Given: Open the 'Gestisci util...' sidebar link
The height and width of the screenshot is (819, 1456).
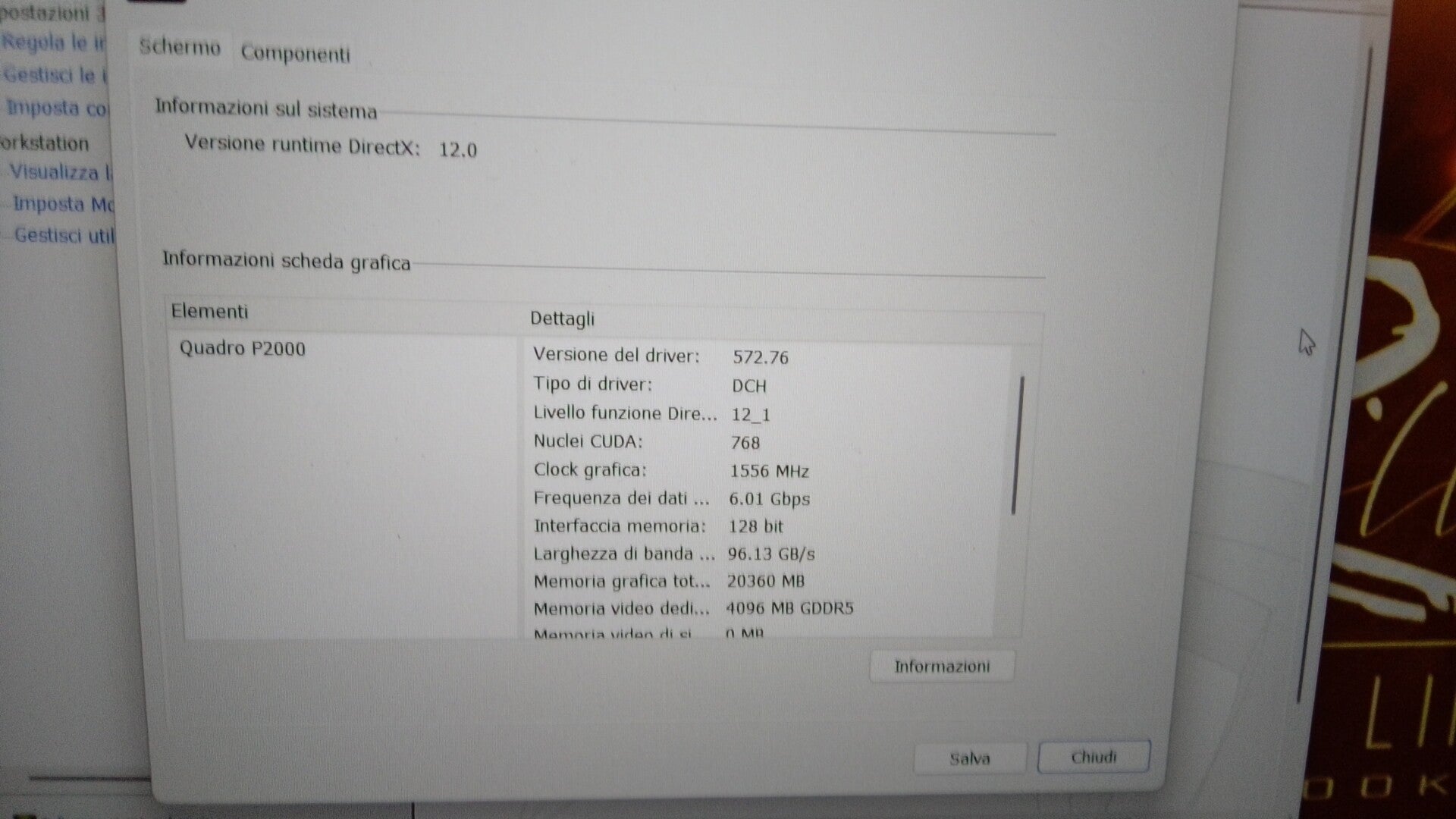Looking at the screenshot, I should pyautogui.click(x=64, y=236).
